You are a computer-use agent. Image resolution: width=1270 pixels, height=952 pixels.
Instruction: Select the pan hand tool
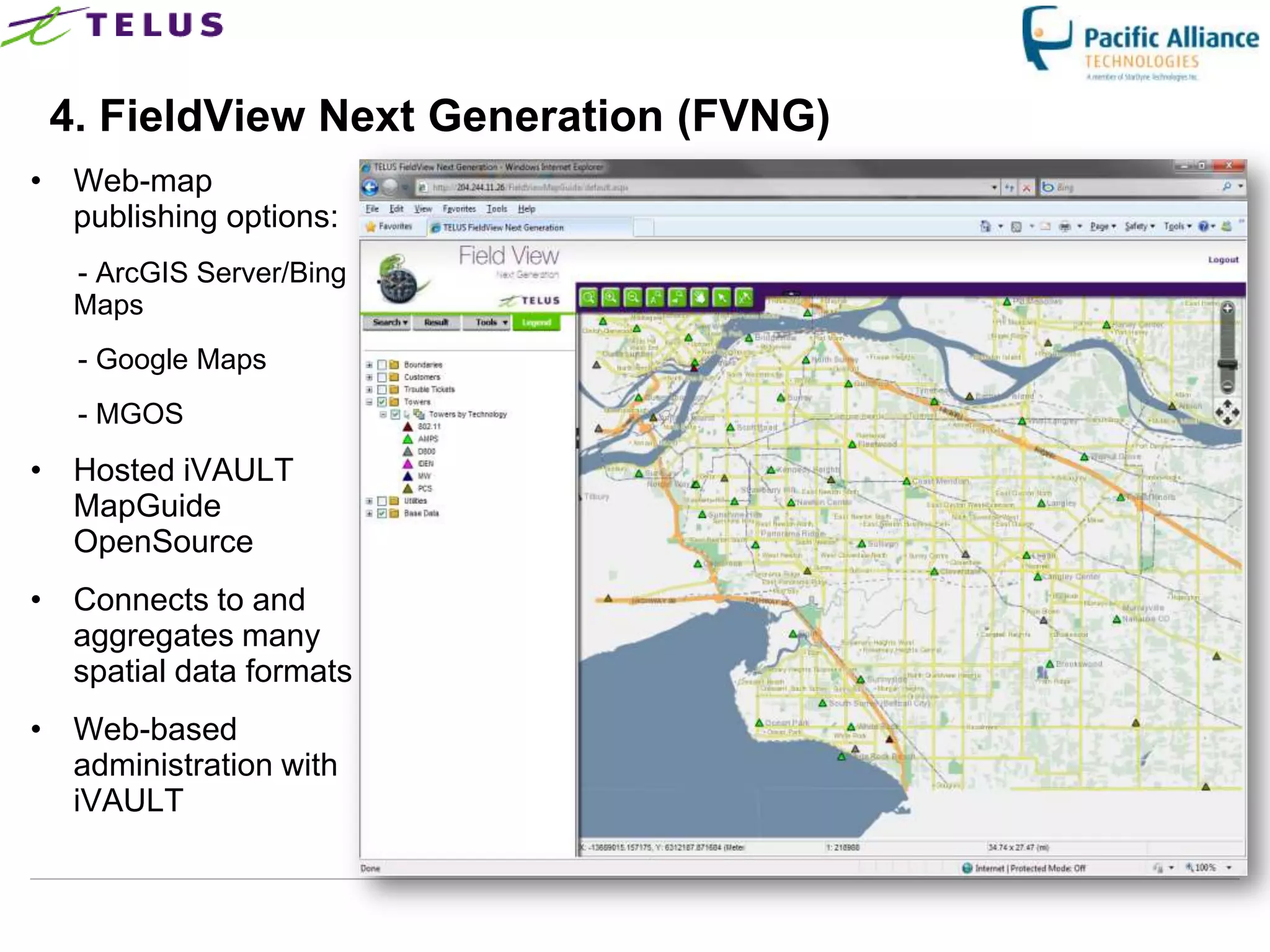pos(699,298)
